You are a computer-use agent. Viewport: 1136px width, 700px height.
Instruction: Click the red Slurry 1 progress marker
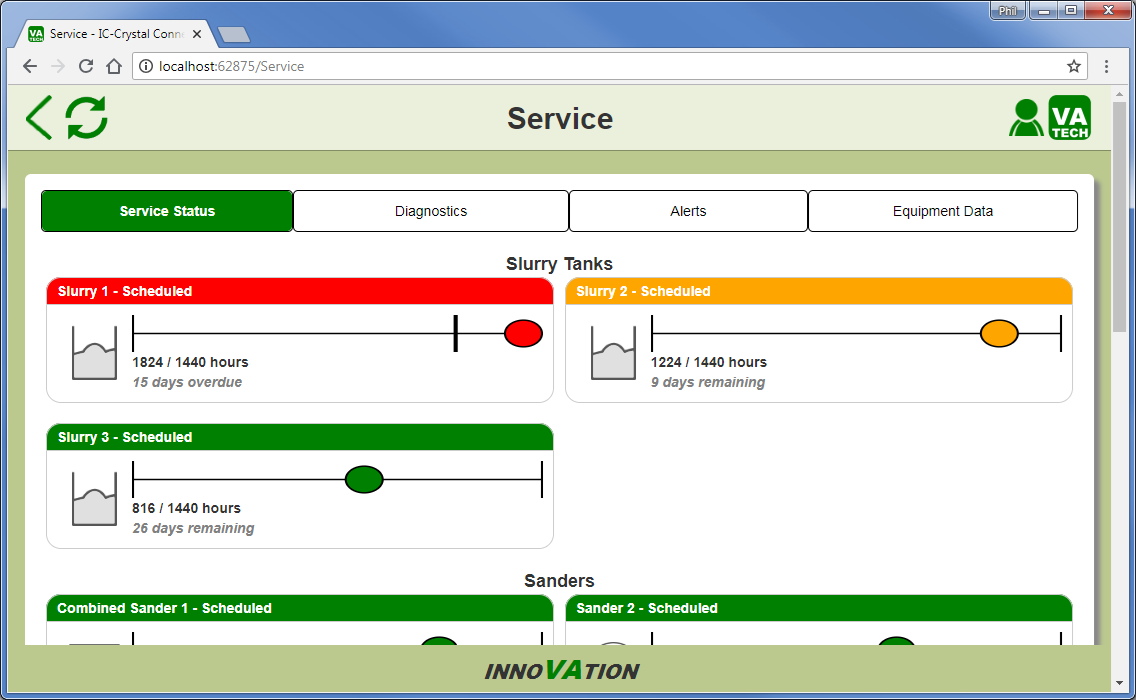click(523, 334)
